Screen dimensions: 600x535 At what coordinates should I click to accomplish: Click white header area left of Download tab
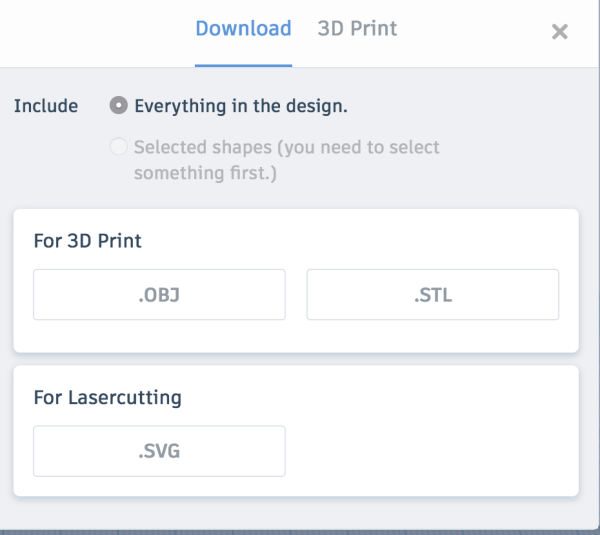(x=96, y=33)
